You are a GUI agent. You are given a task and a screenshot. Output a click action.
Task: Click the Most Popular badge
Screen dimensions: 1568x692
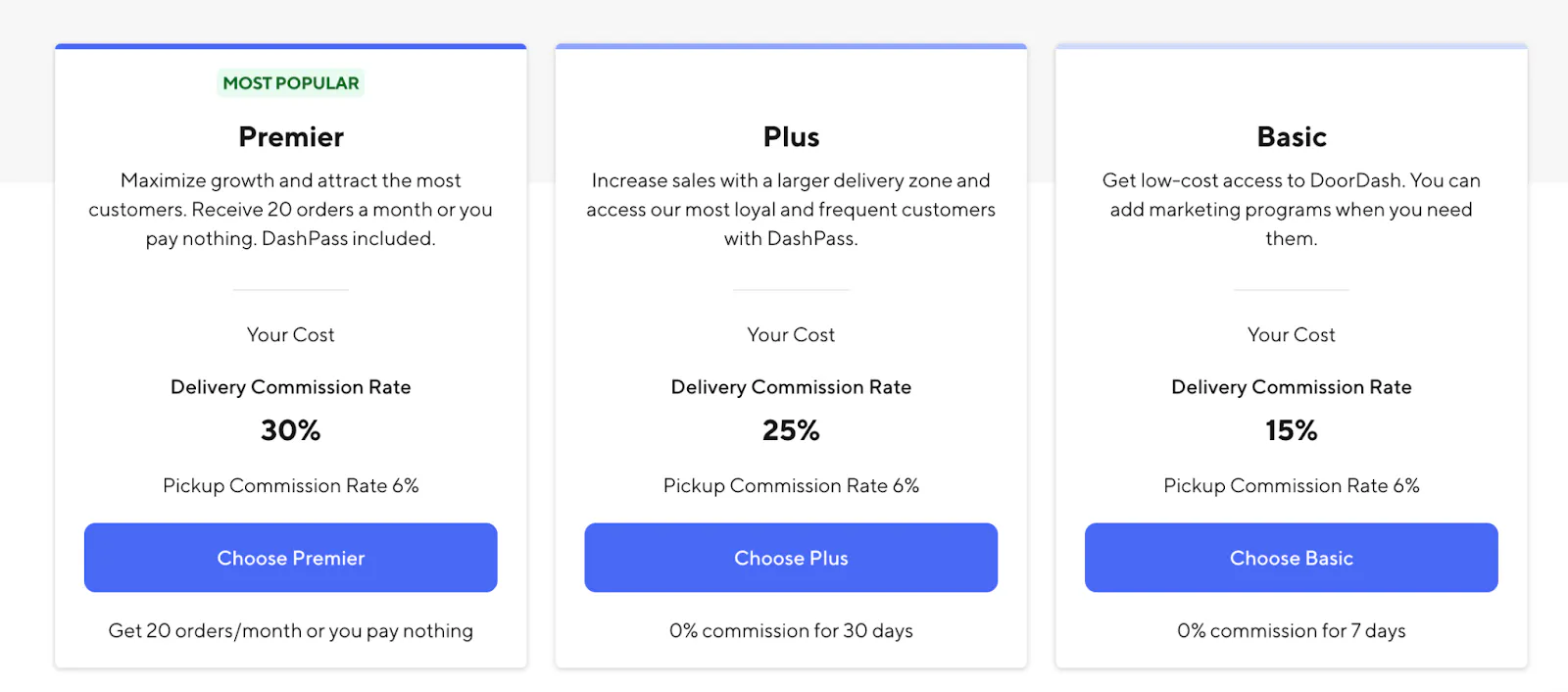click(290, 83)
